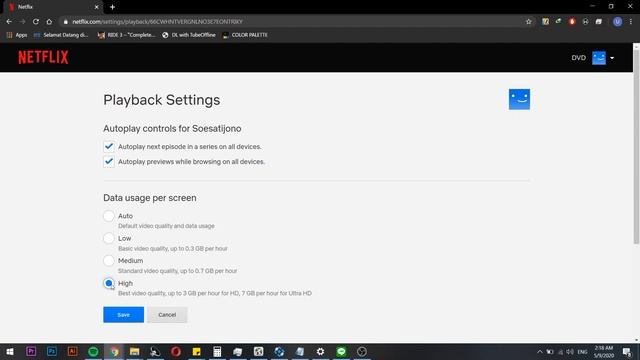Viewport: 640px width, 360px height.
Task: Launch Adobe Photoshop from taskbar
Action: (x=52, y=351)
